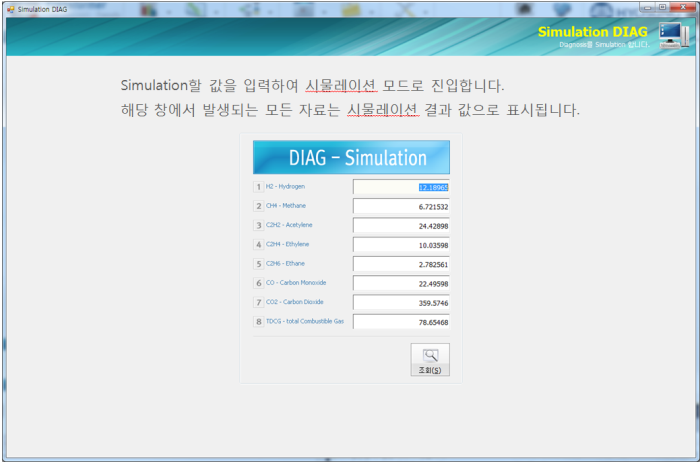The height and width of the screenshot is (464, 700).
Task: Maximize the Simulation DIAG window
Action: (661, 7)
